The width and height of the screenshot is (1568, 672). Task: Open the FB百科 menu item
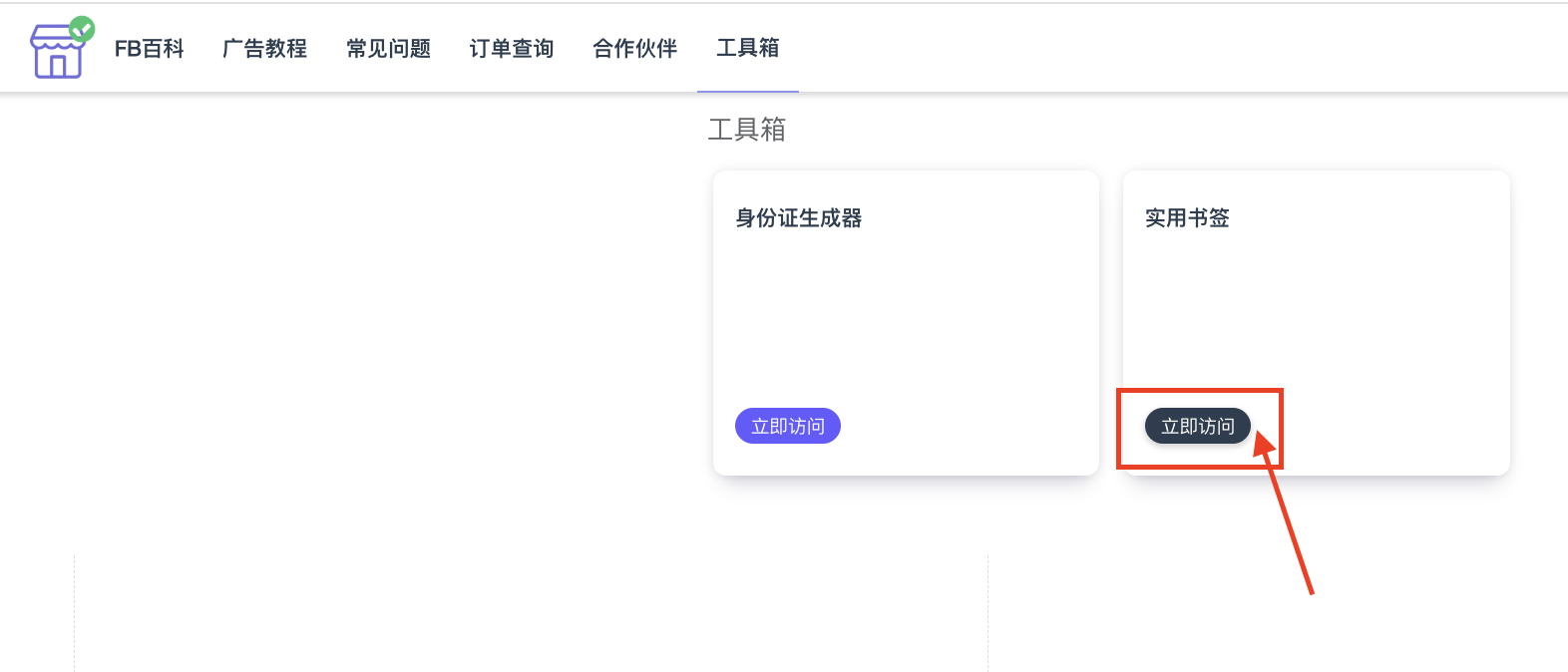coord(150,48)
